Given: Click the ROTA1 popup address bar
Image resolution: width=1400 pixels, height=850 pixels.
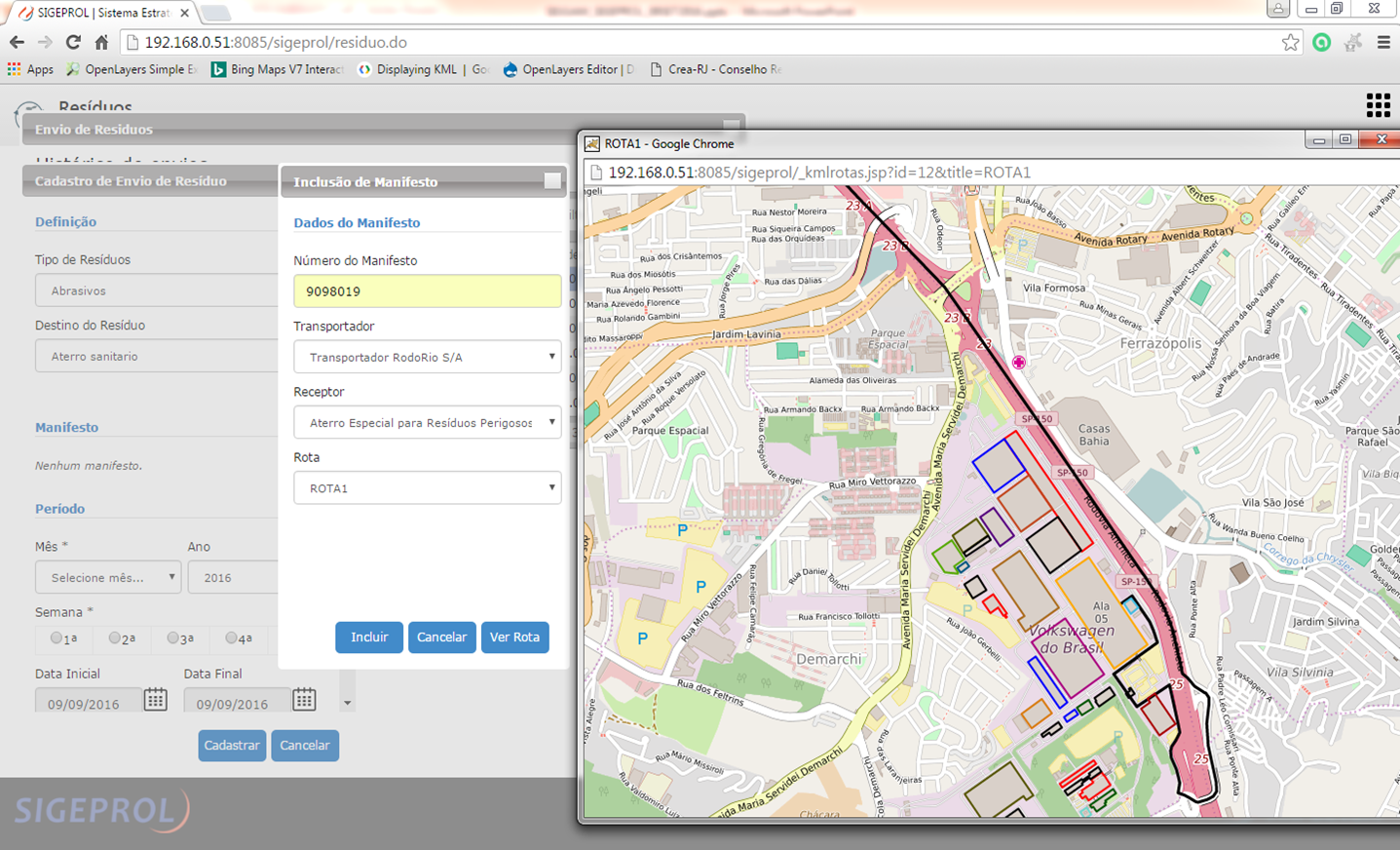Looking at the screenshot, I should [x=991, y=173].
